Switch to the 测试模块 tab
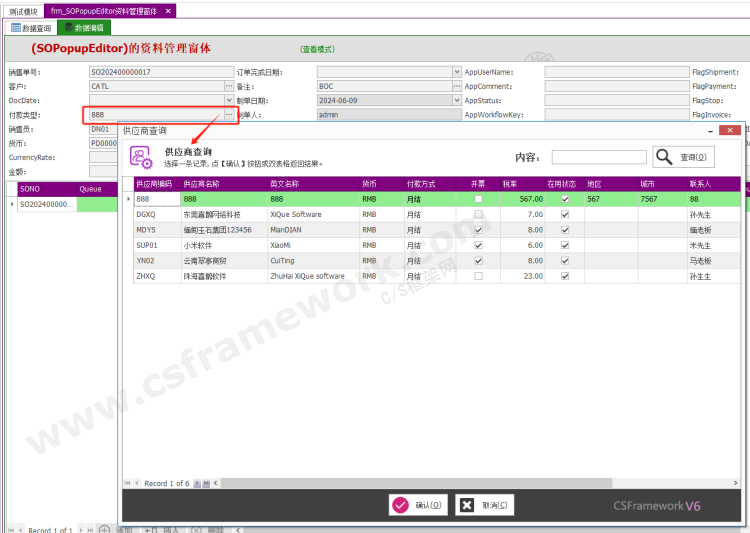750x533 pixels. (23, 10)
